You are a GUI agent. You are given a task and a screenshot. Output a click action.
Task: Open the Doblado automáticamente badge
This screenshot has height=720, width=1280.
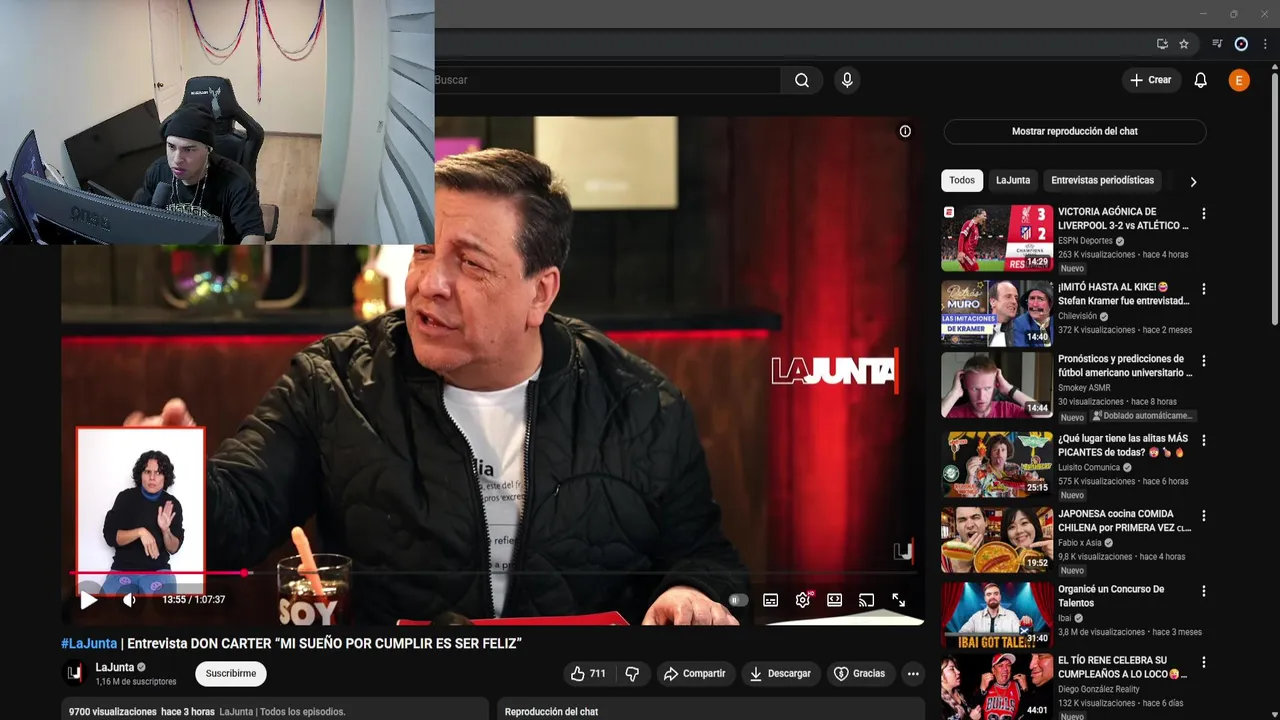pos(1143,416)
